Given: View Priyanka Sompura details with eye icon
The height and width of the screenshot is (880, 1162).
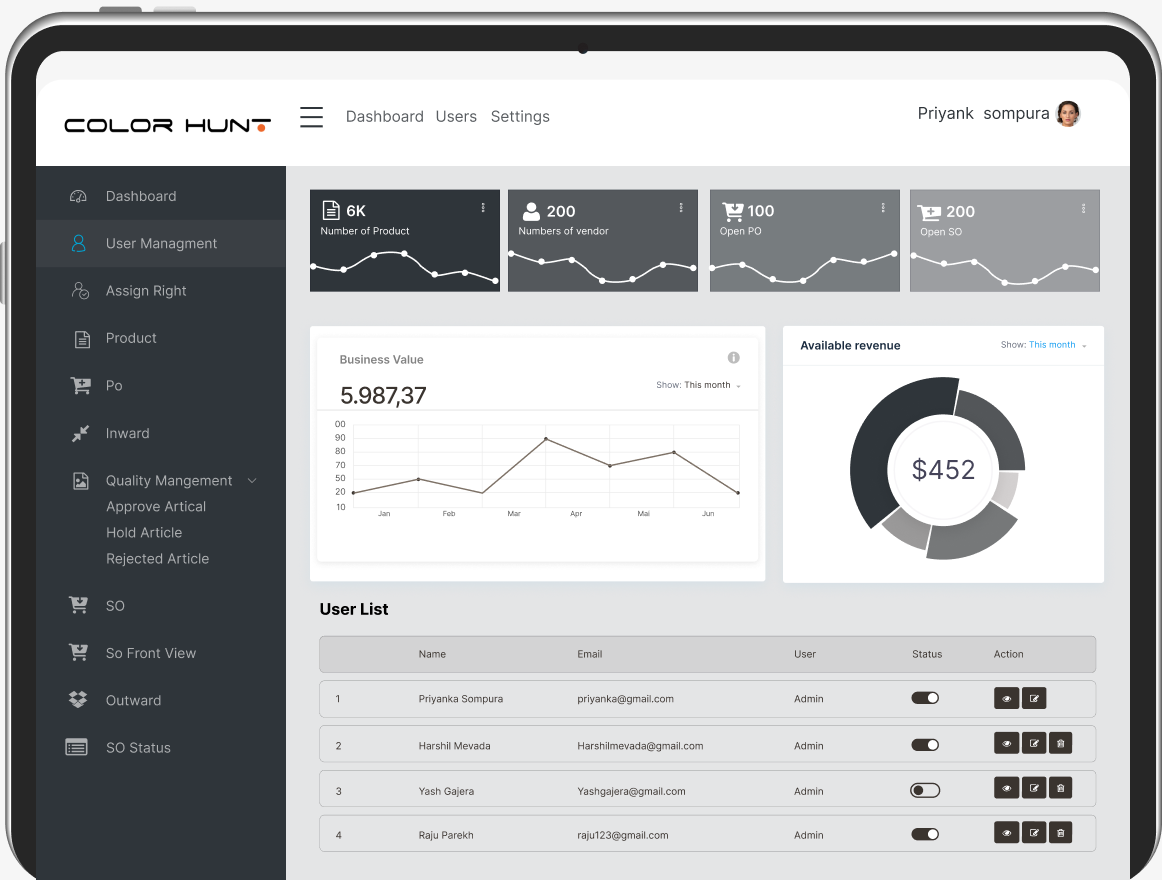Looking at the screenshot, I should (1006, 698).
